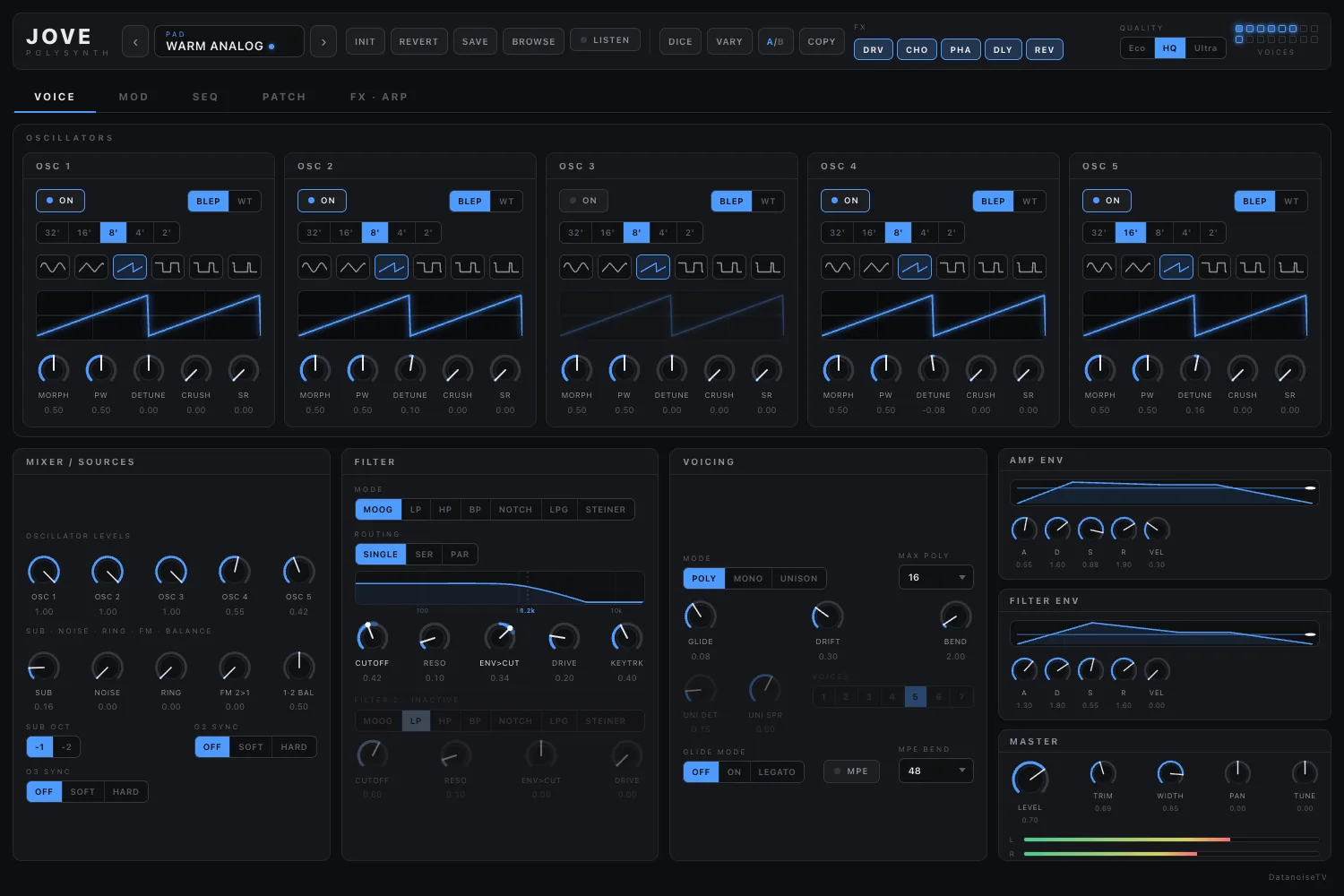Select the square waveform for OSC 2
Viewport: 1344px width, 896px height.
(429, 267)
